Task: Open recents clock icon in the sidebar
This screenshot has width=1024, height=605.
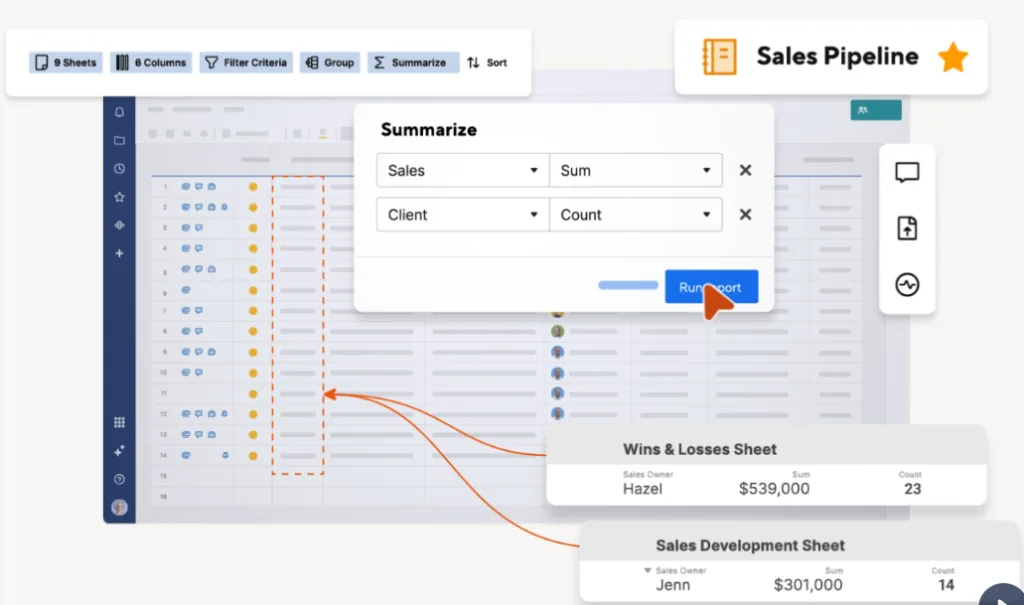Action: pos(120,169)
